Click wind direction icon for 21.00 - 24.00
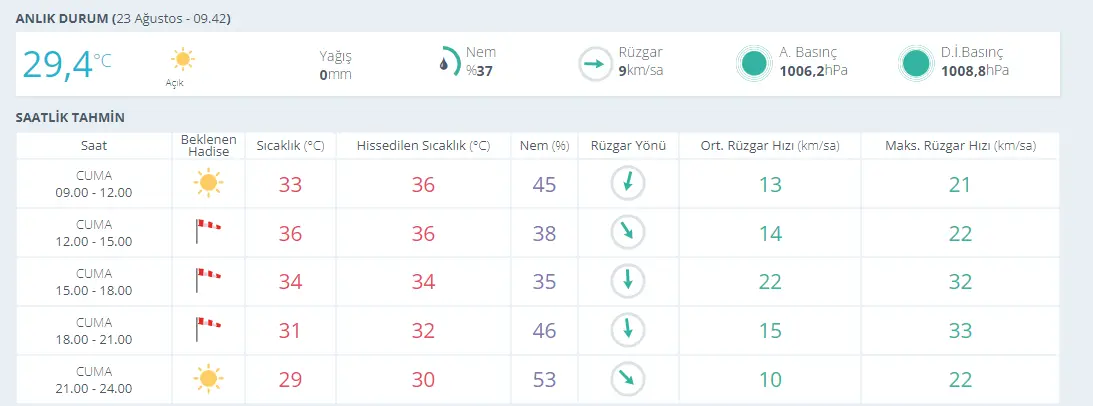The height and width of the screenshot is (406, 1093). [x=628, y=378]
